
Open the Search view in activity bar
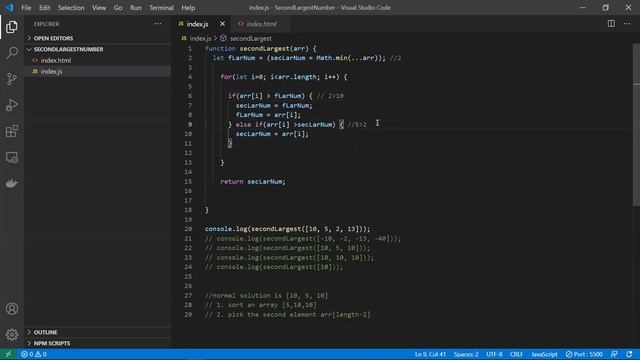pyautogui.click(x=12, y=53)
